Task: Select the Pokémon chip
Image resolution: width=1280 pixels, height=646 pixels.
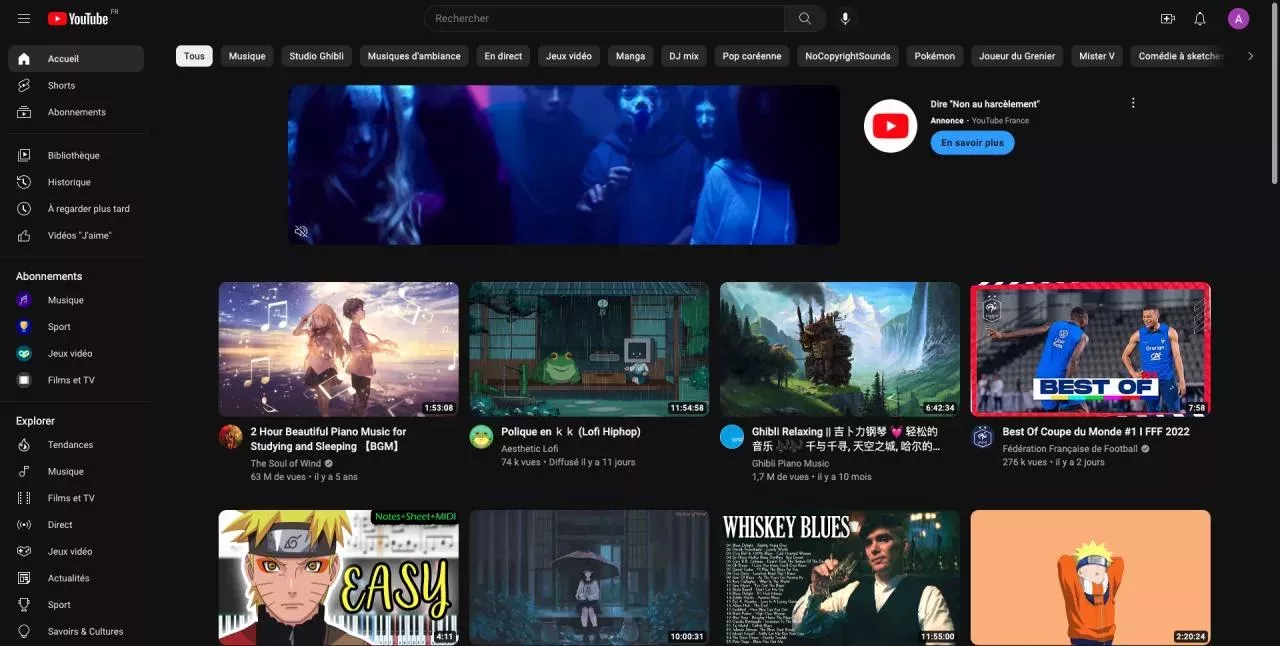Action: click(935, 56)
